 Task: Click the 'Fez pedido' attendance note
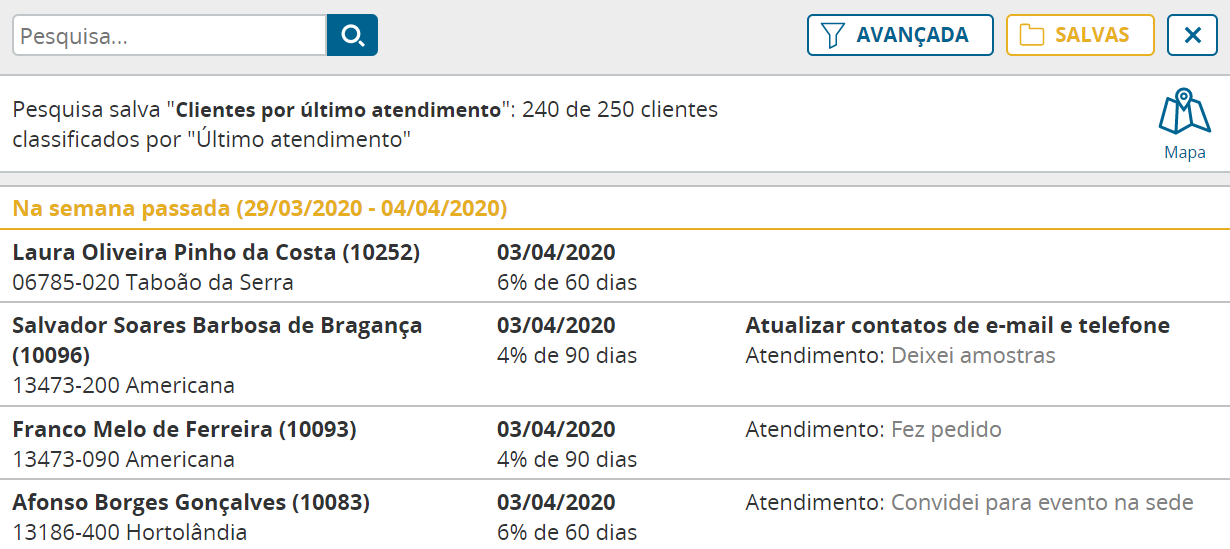tap(945, 430)
